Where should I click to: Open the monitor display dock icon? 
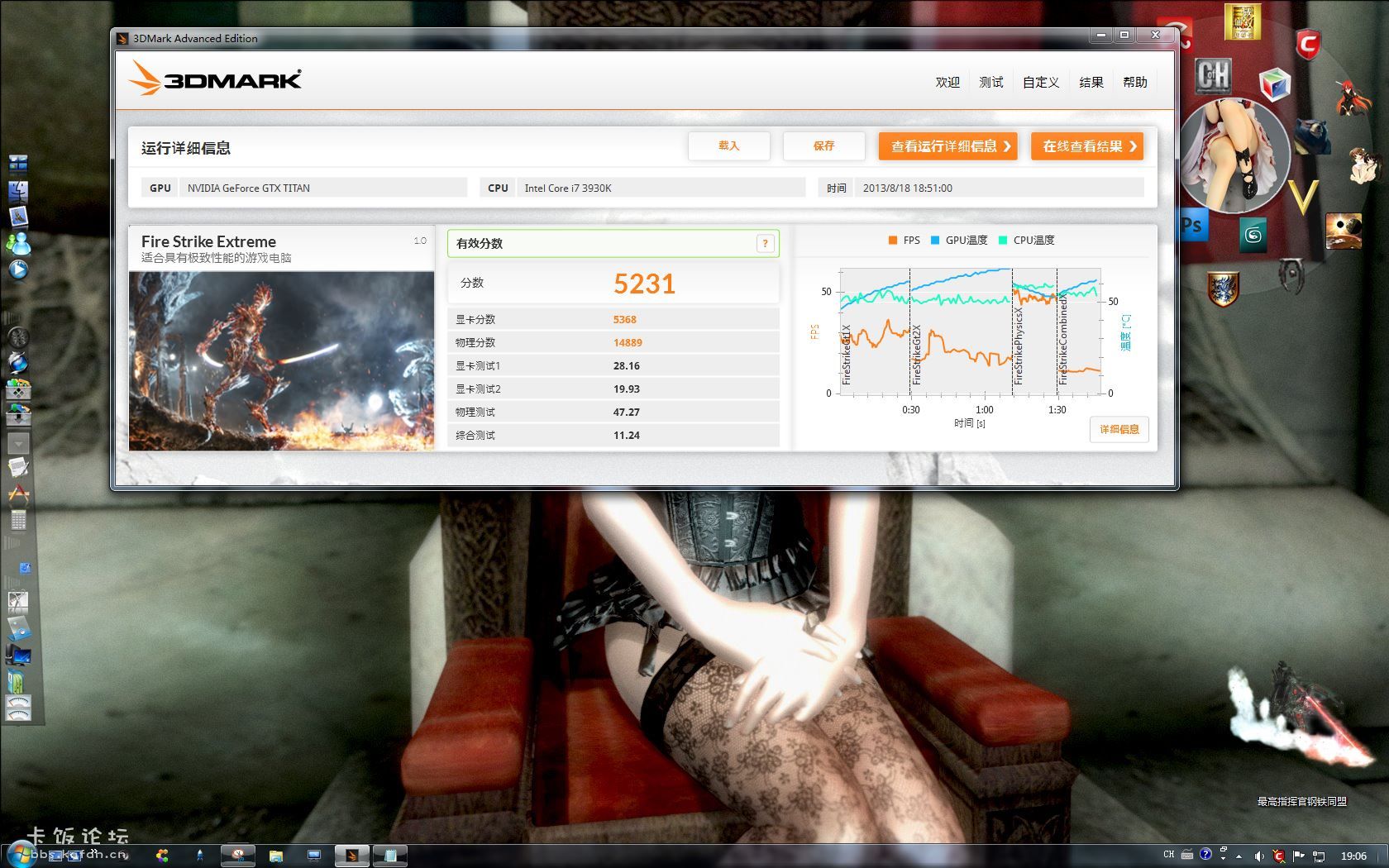[18, 656]
